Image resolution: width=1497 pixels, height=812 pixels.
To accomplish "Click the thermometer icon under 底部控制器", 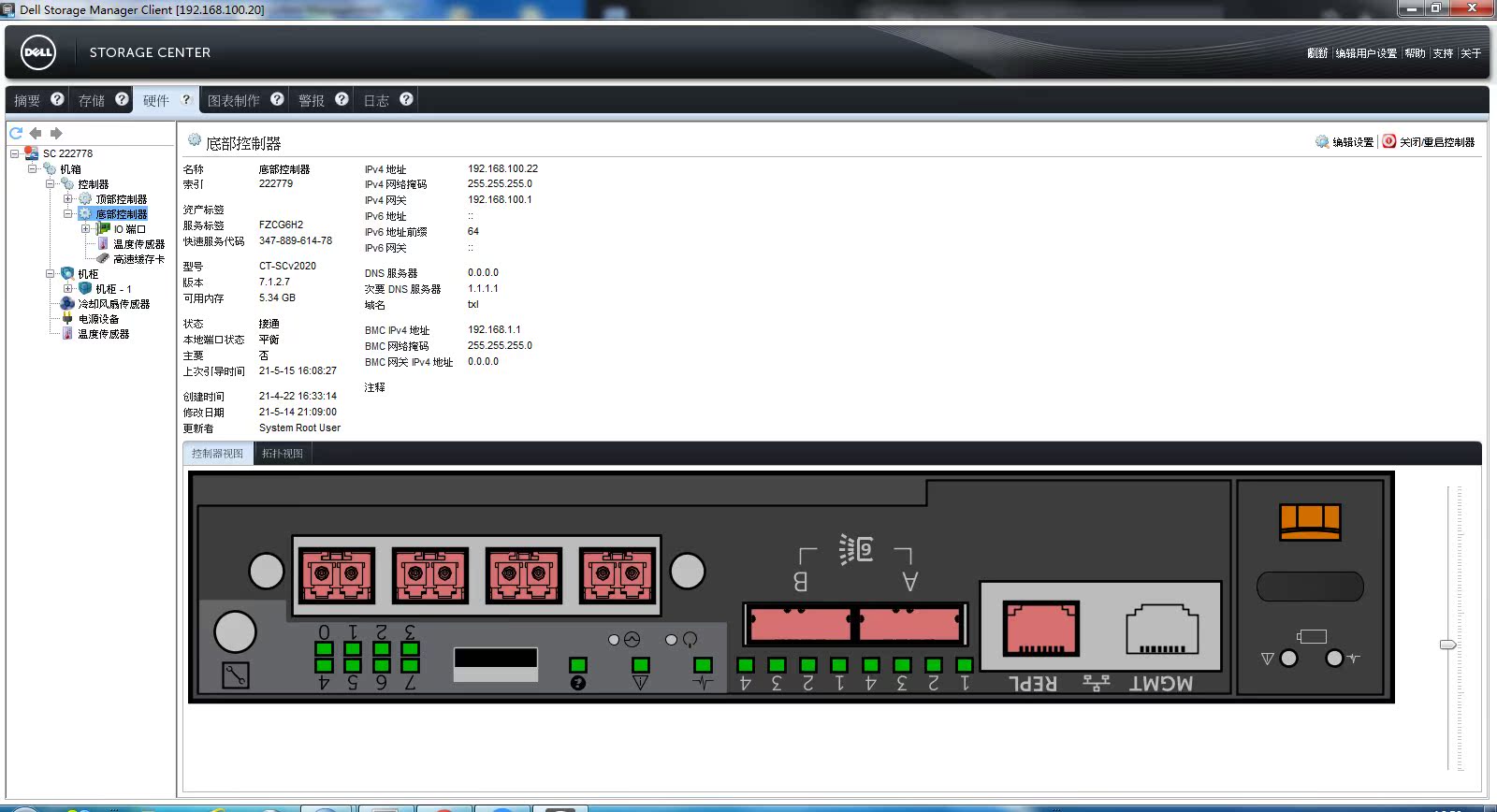I will pos(103,244).
